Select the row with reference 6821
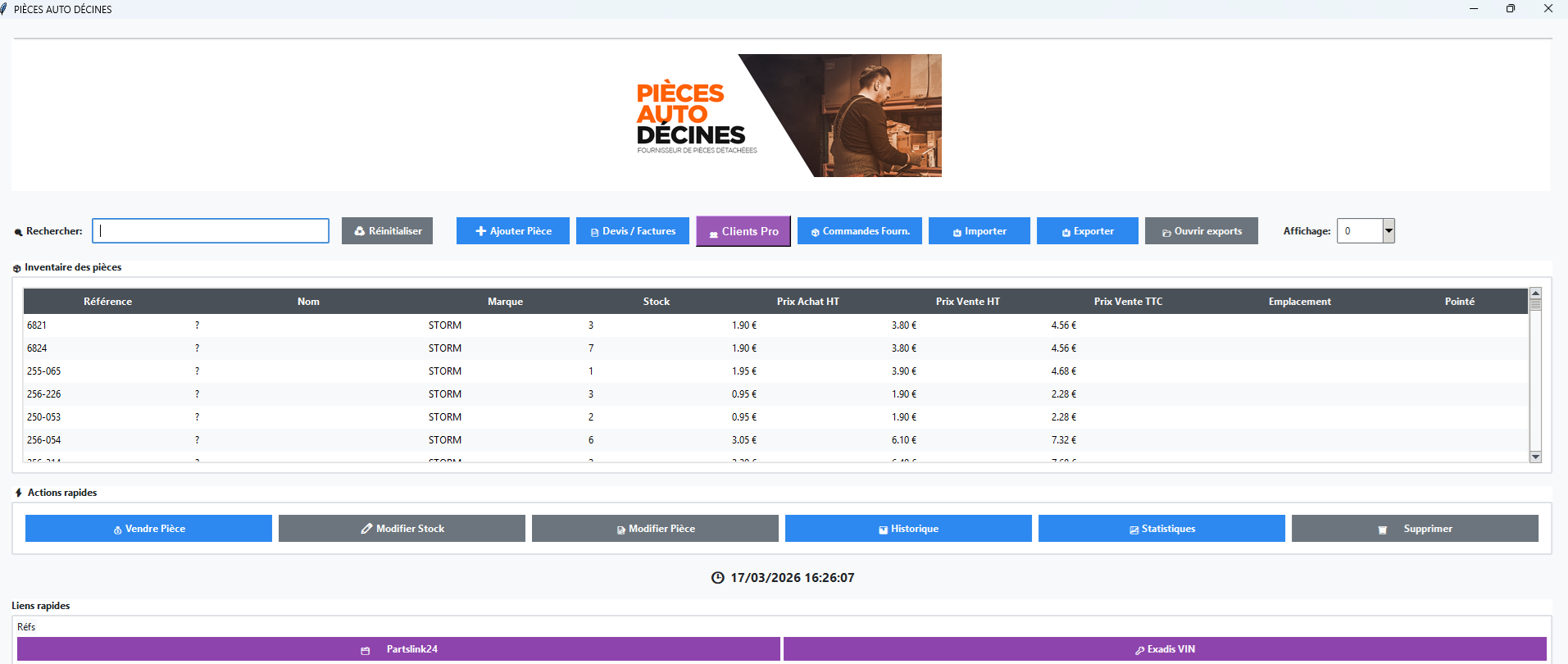The image size is (1568, 664). coord(776,325)
